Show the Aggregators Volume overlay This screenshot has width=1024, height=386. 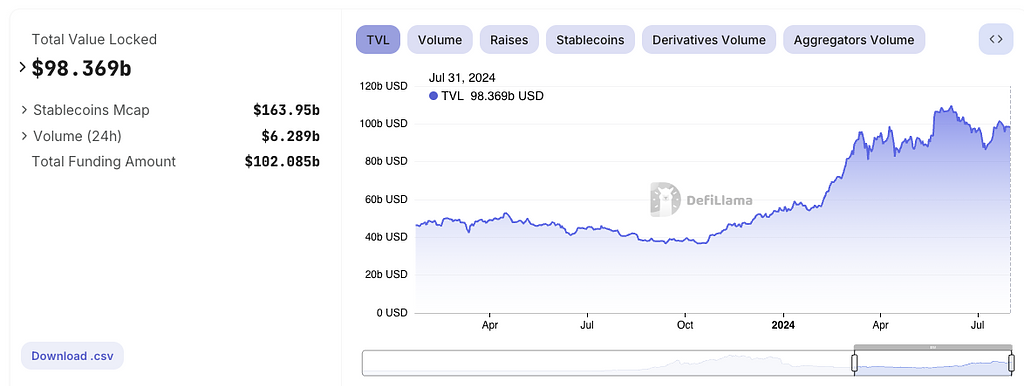854,39
